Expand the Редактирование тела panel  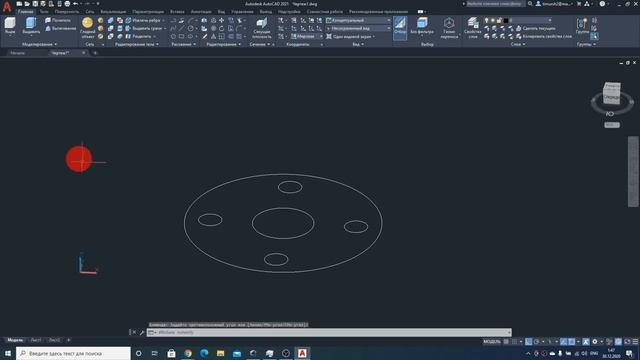[x=137, y=44]
